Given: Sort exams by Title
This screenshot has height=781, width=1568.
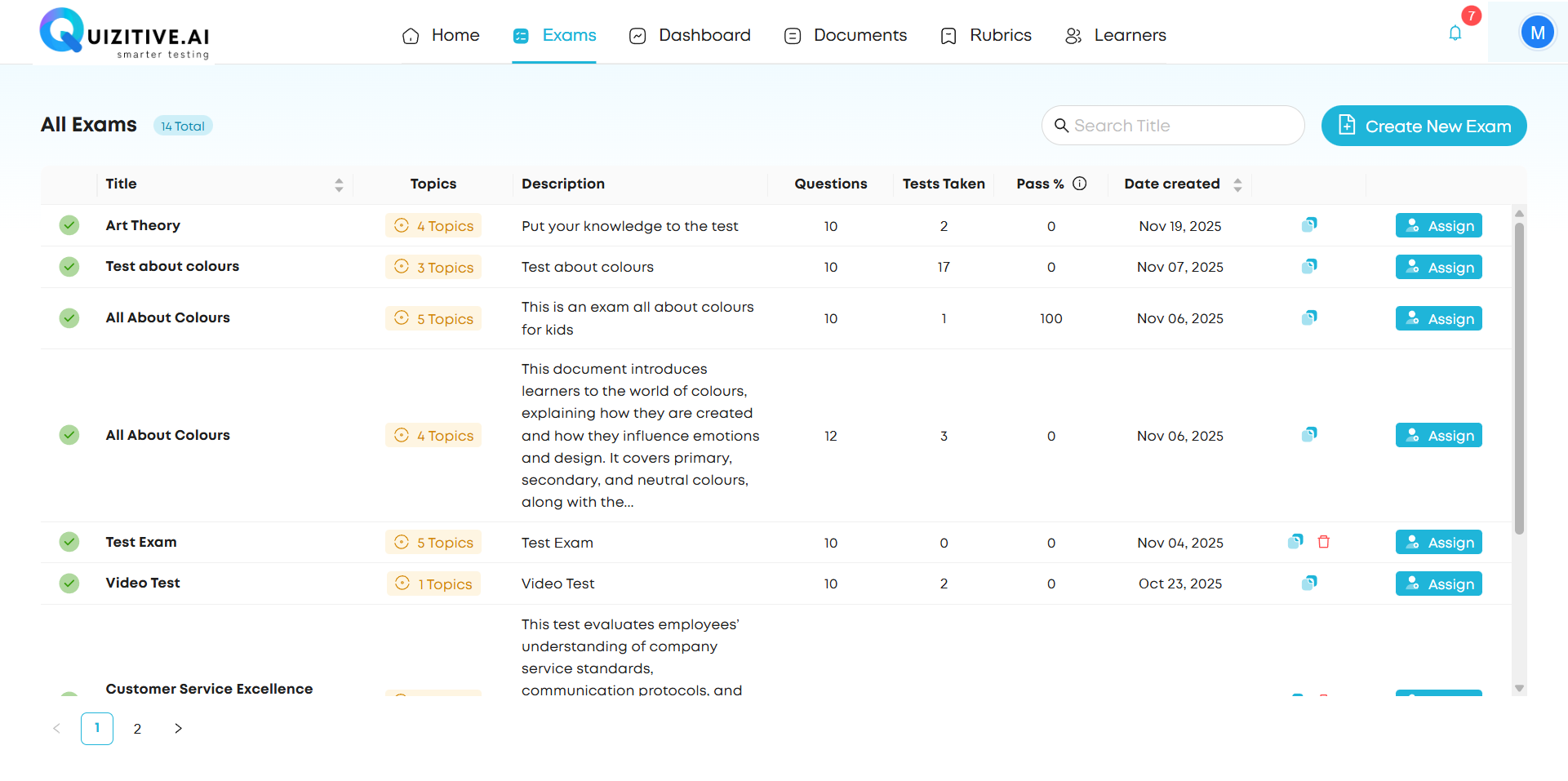Looking at the screenshot, I should point(339,184).
